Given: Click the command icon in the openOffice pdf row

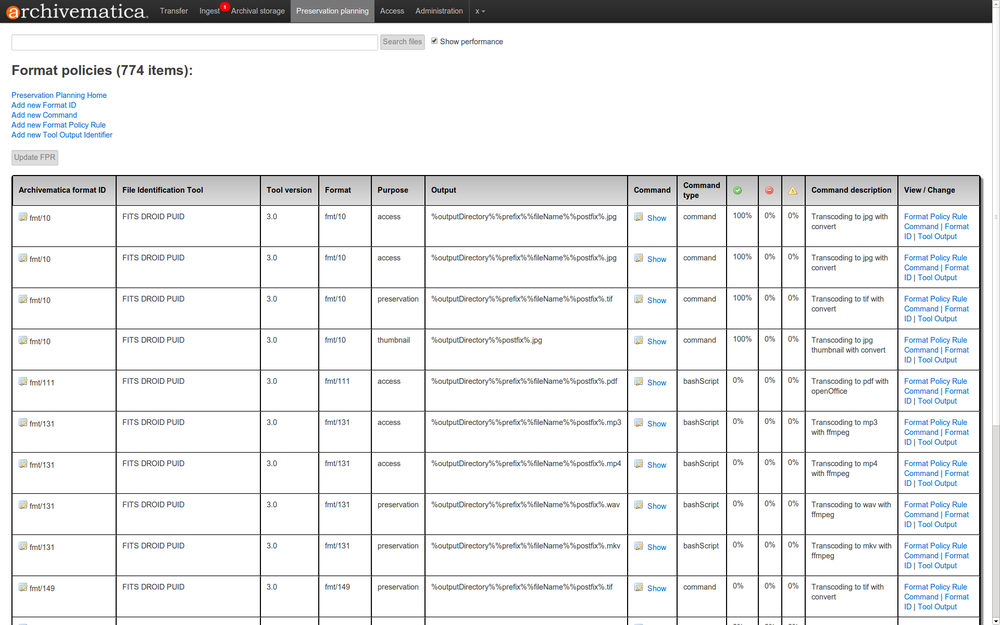Looking at the screenshot, I should pos(639,382).
